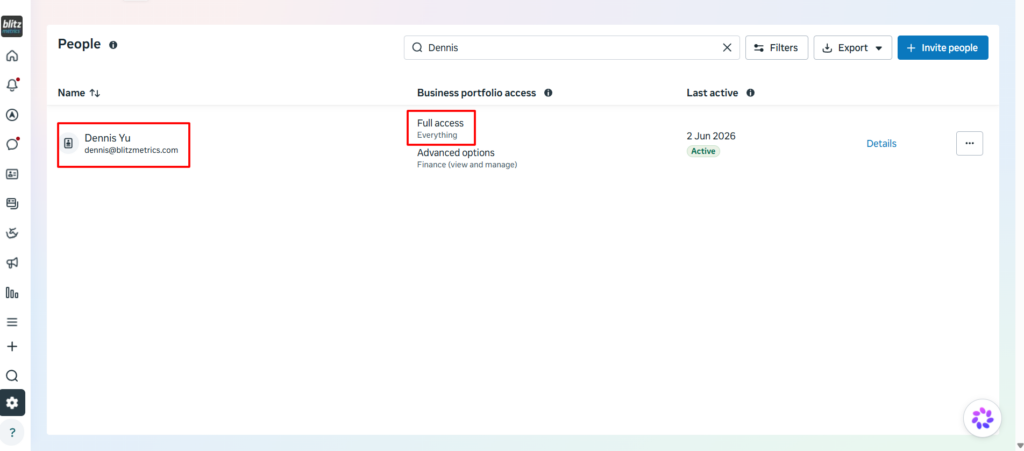Viewport: 1024px width, 451px height.
Task: Click the 2 Jun 2026 date
Action: click(x=711, y=136)
